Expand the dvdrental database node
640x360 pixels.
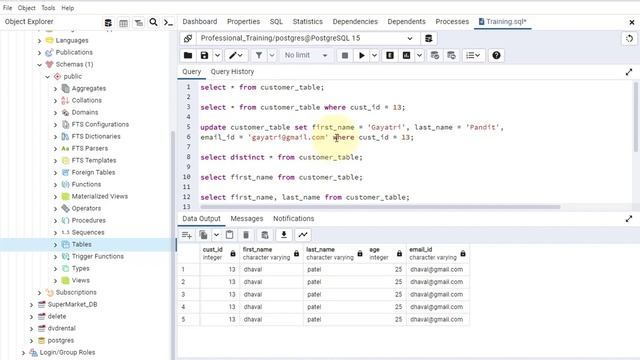tap(31, 329)
